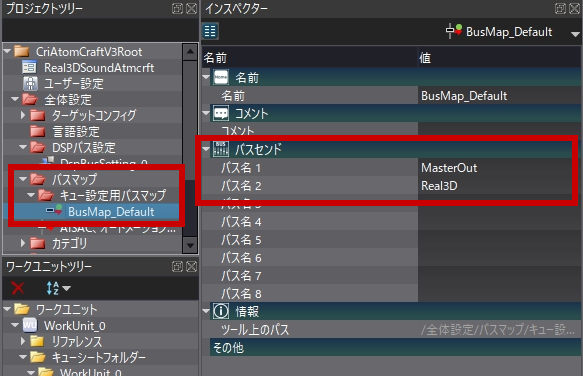Click the バスマップ folder icon

coord(38,179)
